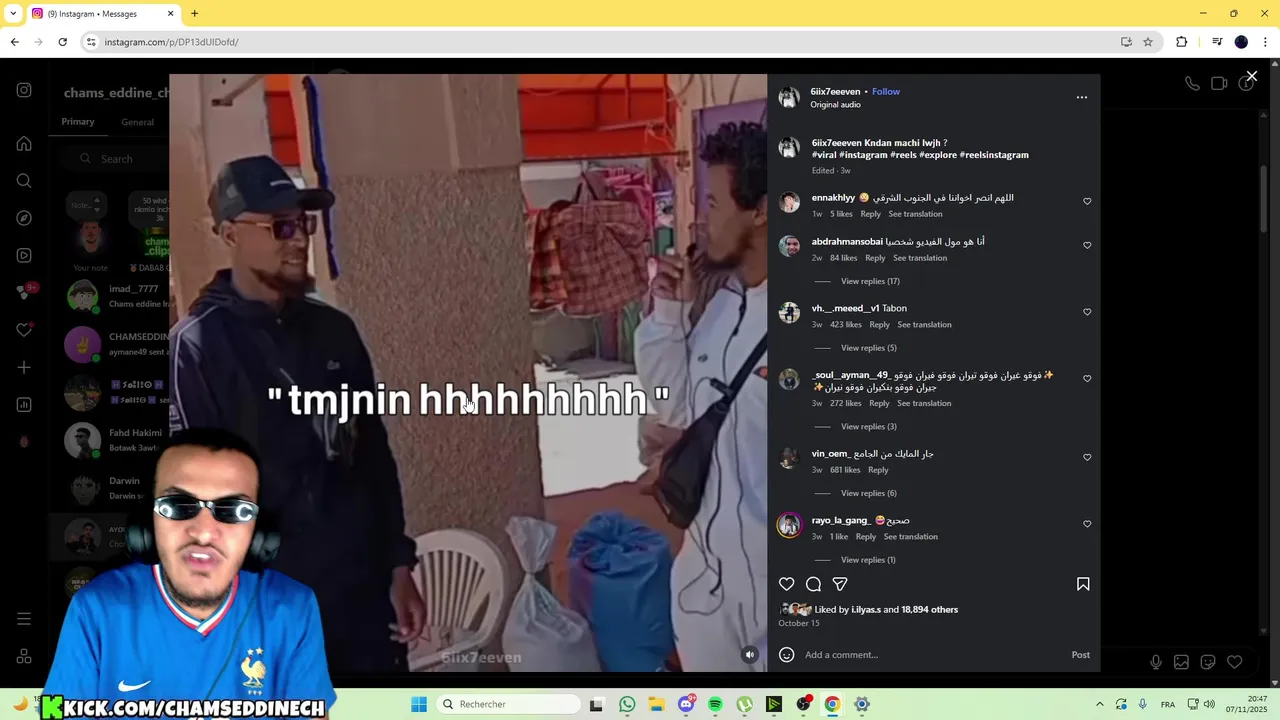Click the comment bubble icon under the post
The height and width of the screenshot is (720, 1280).
point(813,584)
